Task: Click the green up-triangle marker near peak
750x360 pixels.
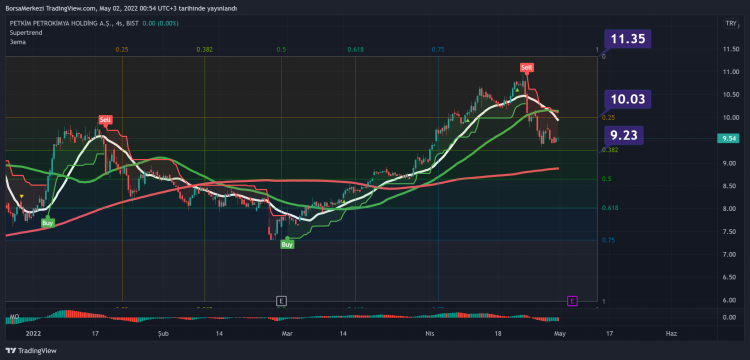Action: pos(517,89)
